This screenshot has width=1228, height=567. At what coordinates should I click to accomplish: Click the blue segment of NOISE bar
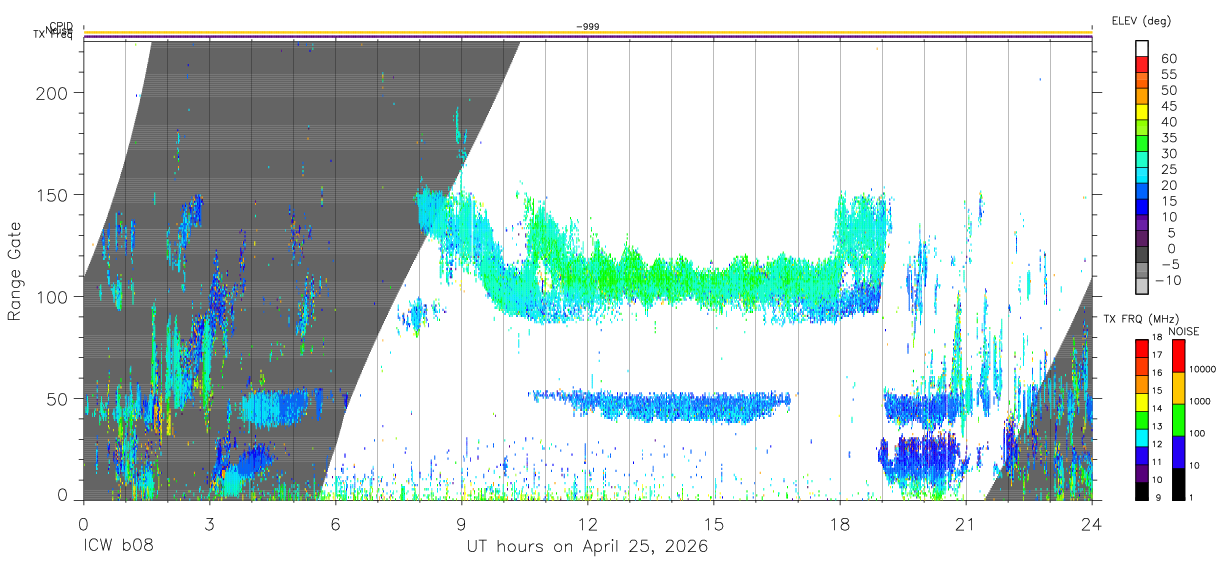[x=1178, y=451]
